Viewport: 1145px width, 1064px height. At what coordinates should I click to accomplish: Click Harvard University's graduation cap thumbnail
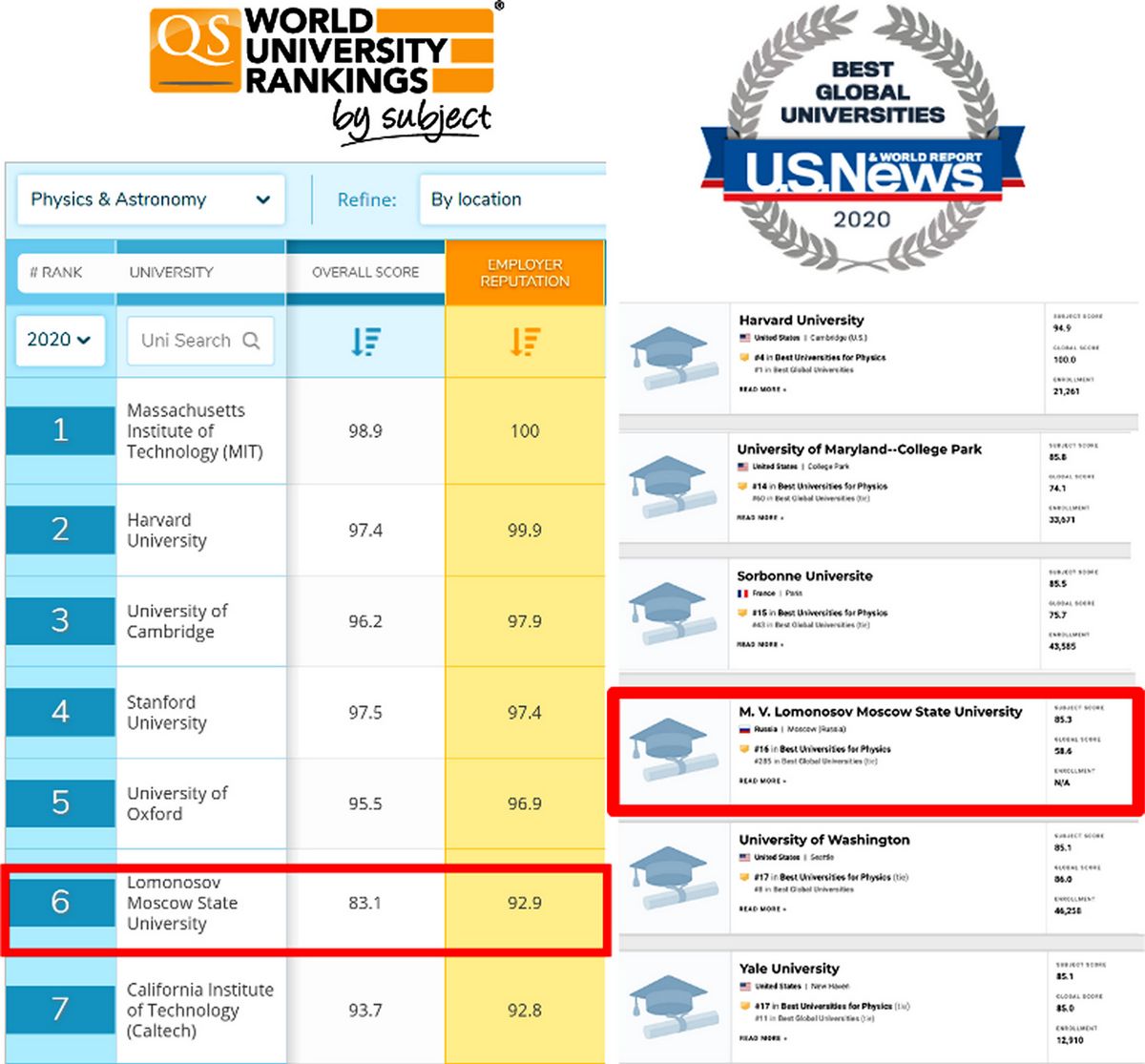675,359
